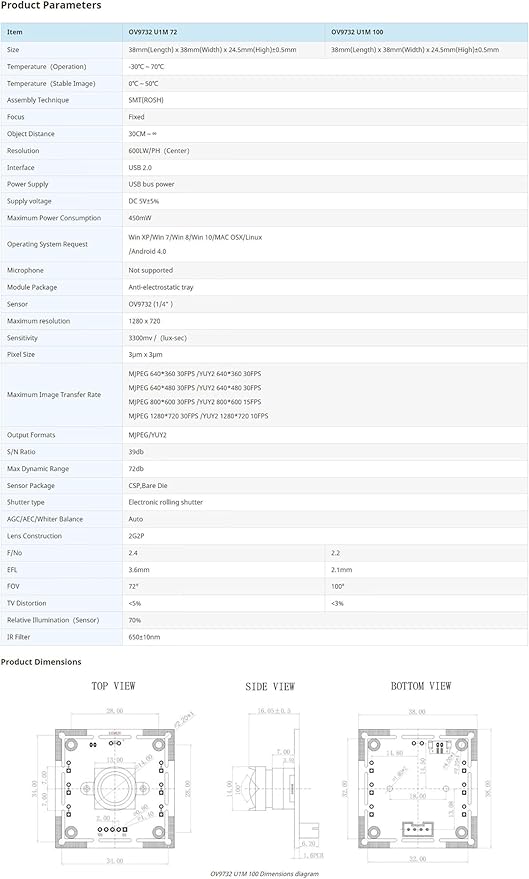This screenshot has width=529, height=879.
Task: Click the Product Dimensions heading
Action: (x=41, y=662)
